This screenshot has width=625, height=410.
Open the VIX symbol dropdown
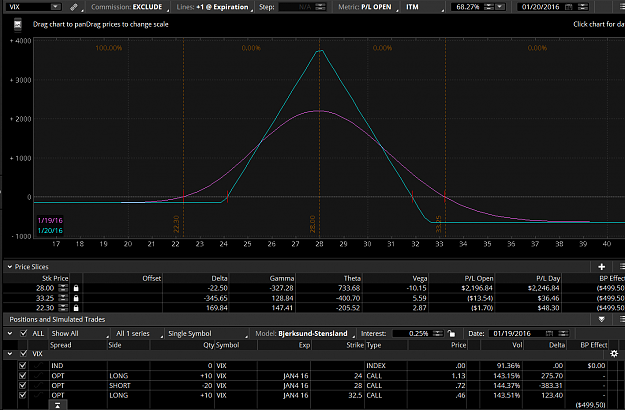[x=56, y=7]
